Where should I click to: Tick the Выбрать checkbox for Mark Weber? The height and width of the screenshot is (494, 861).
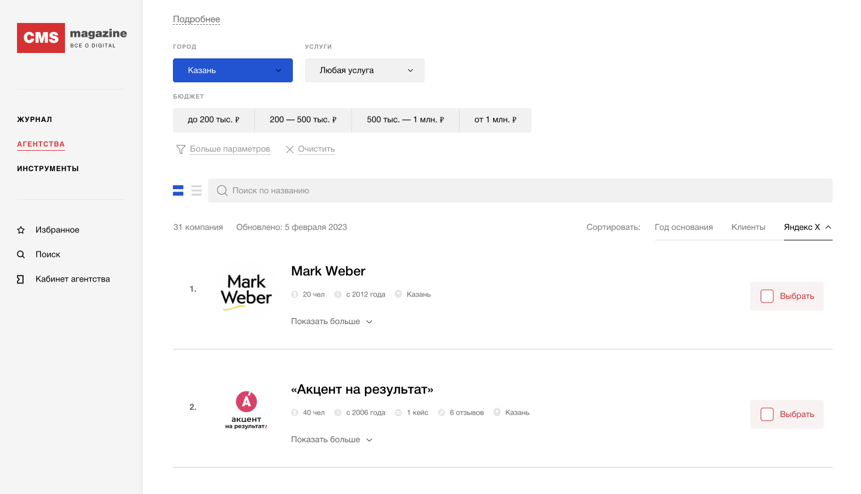[x=767, y=296]
